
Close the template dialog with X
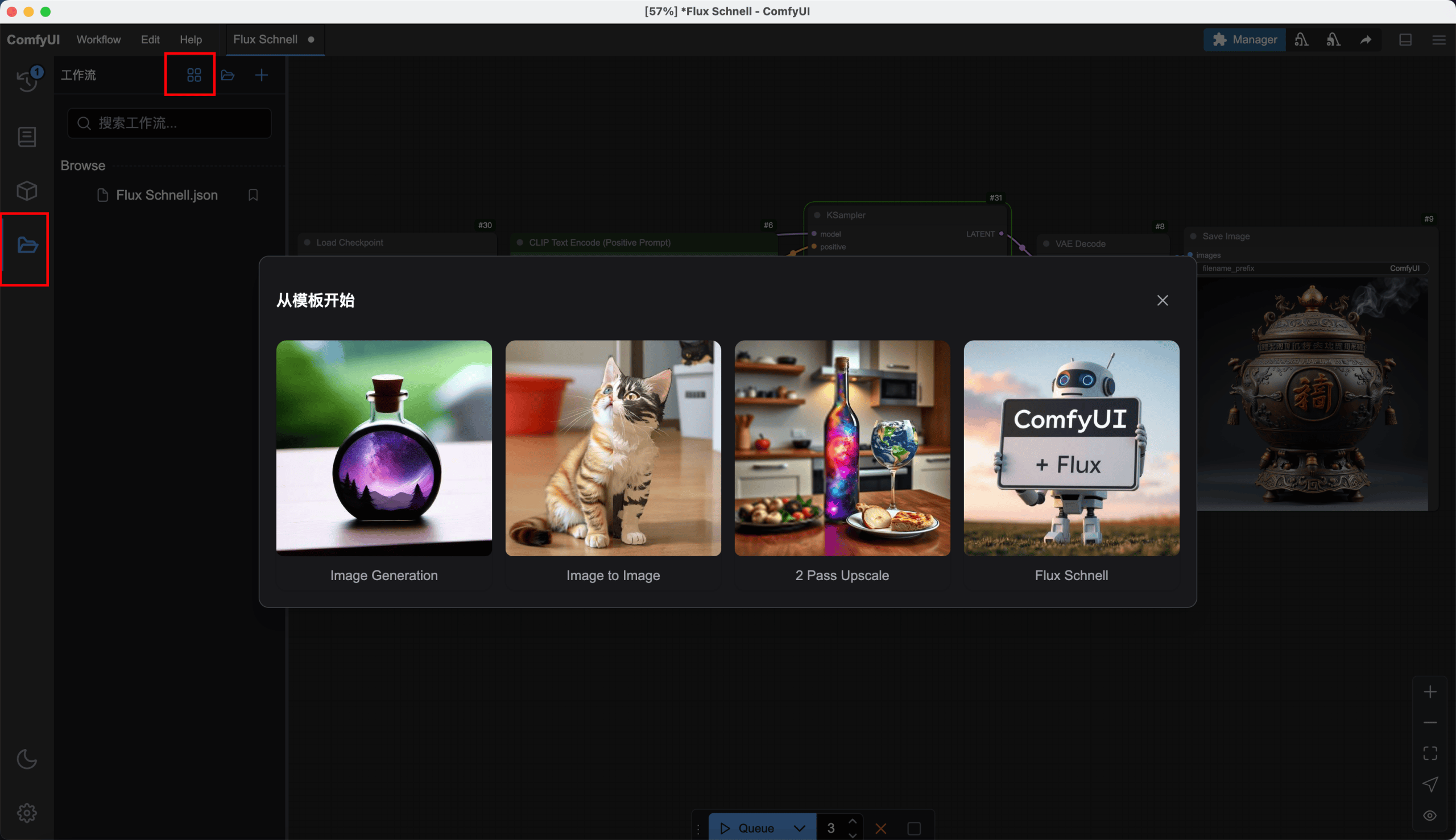(1163, 301)
